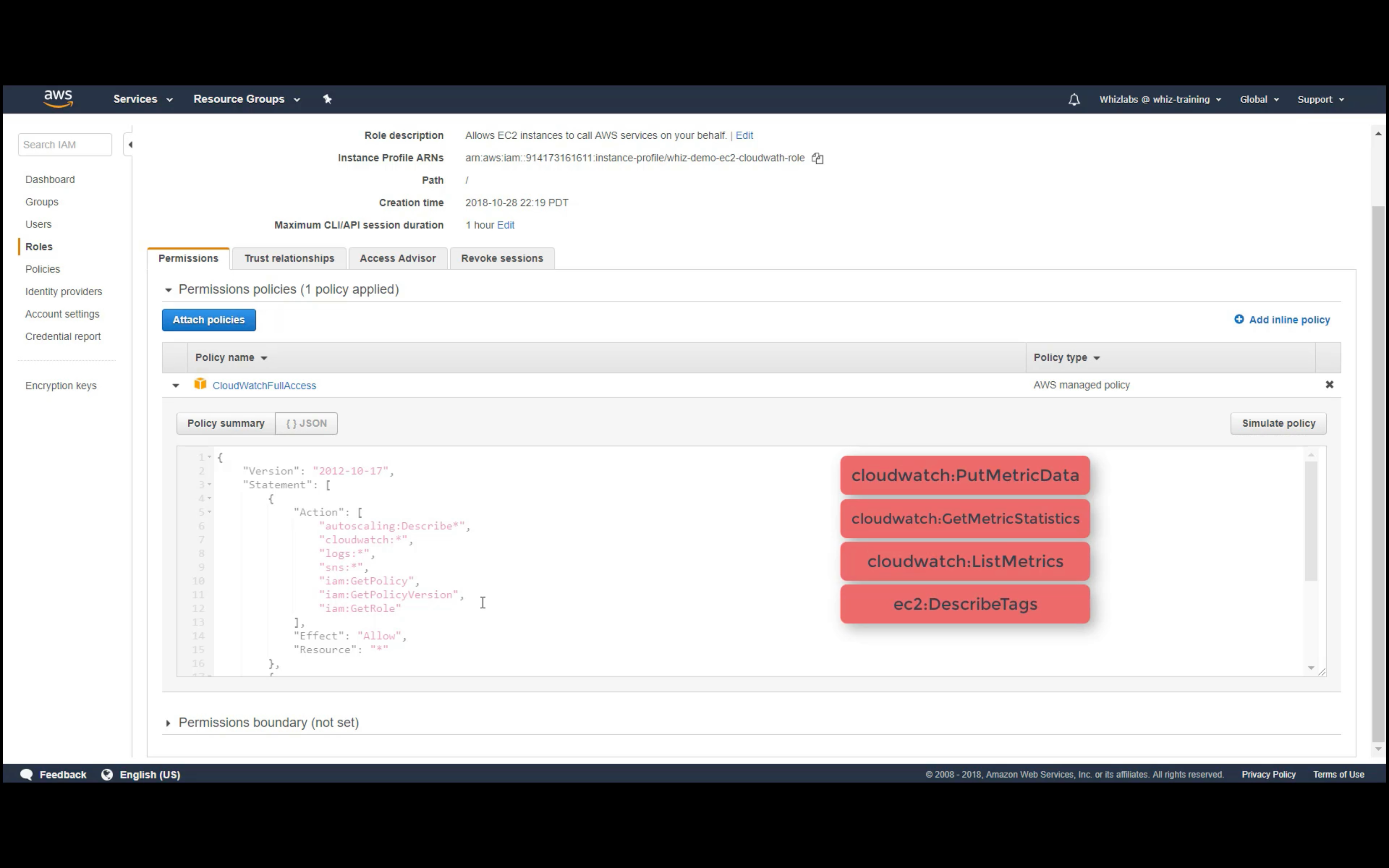
Task: Collapse the CloudWatchFullAccess policy row arrow
Action: pos(176,385)
